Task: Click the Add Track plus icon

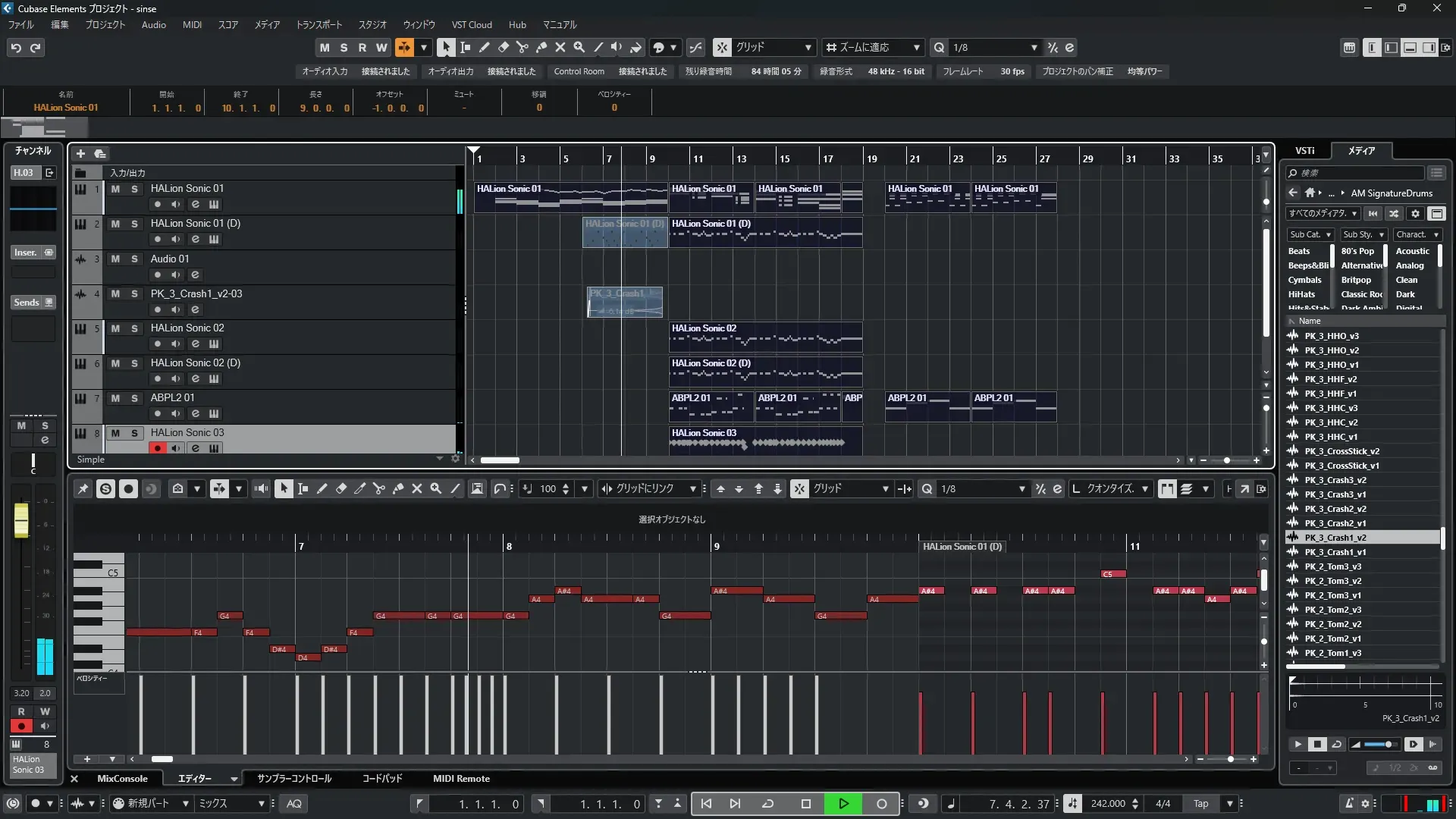Action: coord(80,153)
